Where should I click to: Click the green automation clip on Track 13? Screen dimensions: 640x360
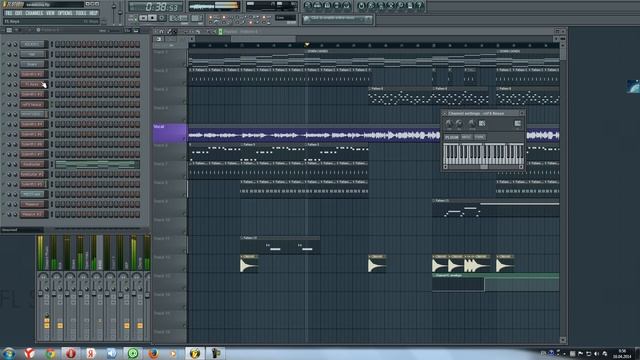pyautogui.click(x=496, y=282)
